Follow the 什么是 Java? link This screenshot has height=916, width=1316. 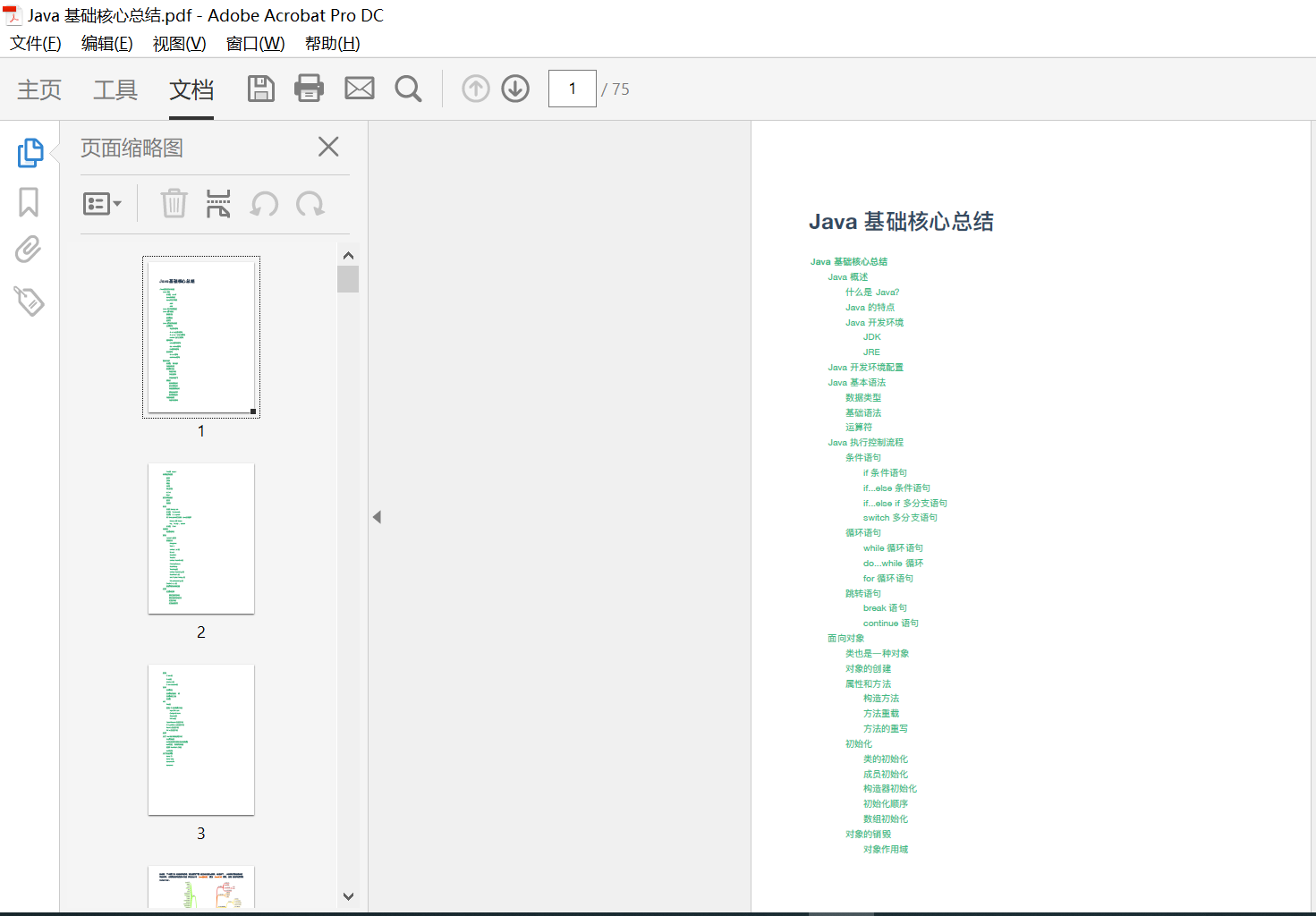click(872, 293)
